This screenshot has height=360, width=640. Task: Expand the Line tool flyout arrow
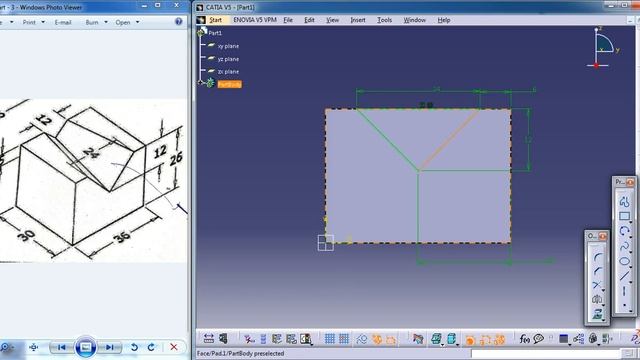(631, 282)
